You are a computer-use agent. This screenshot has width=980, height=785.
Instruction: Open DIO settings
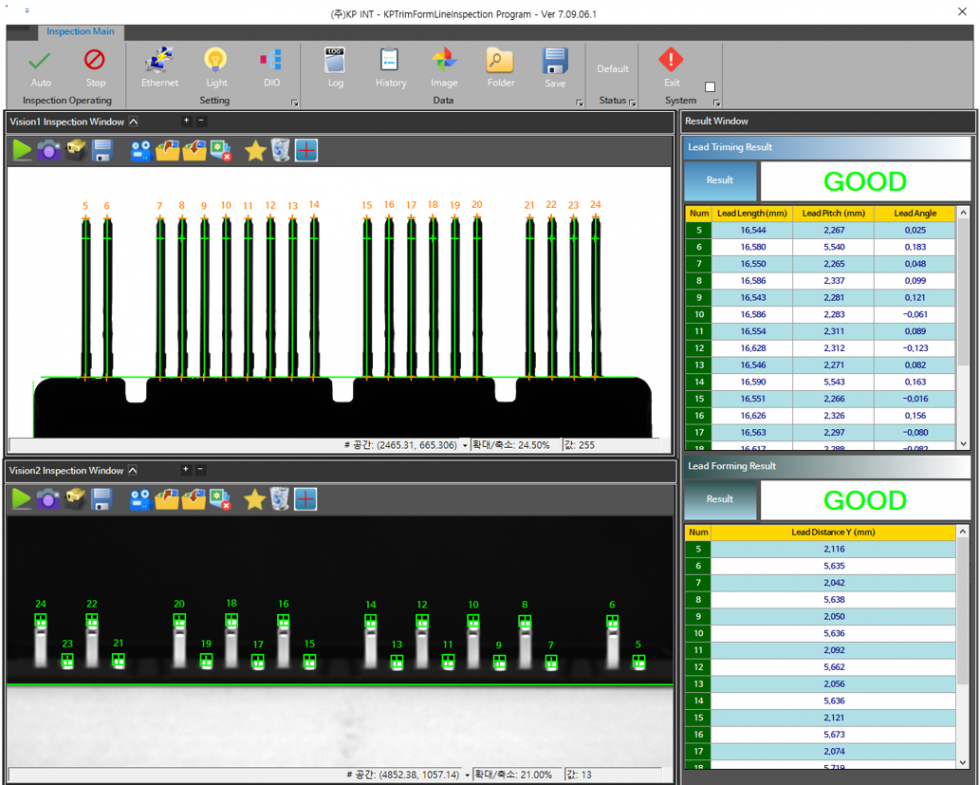271,67
